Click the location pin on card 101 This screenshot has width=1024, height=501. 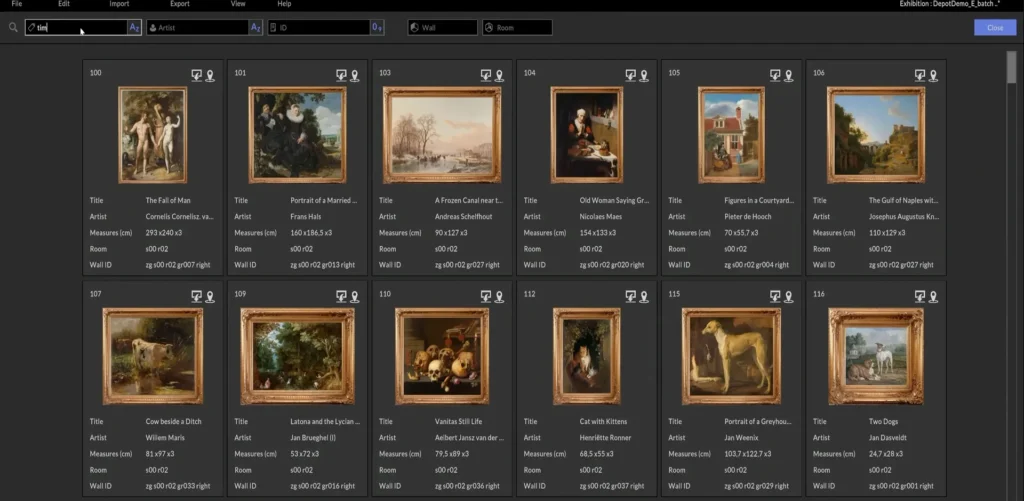click(355, 76)
